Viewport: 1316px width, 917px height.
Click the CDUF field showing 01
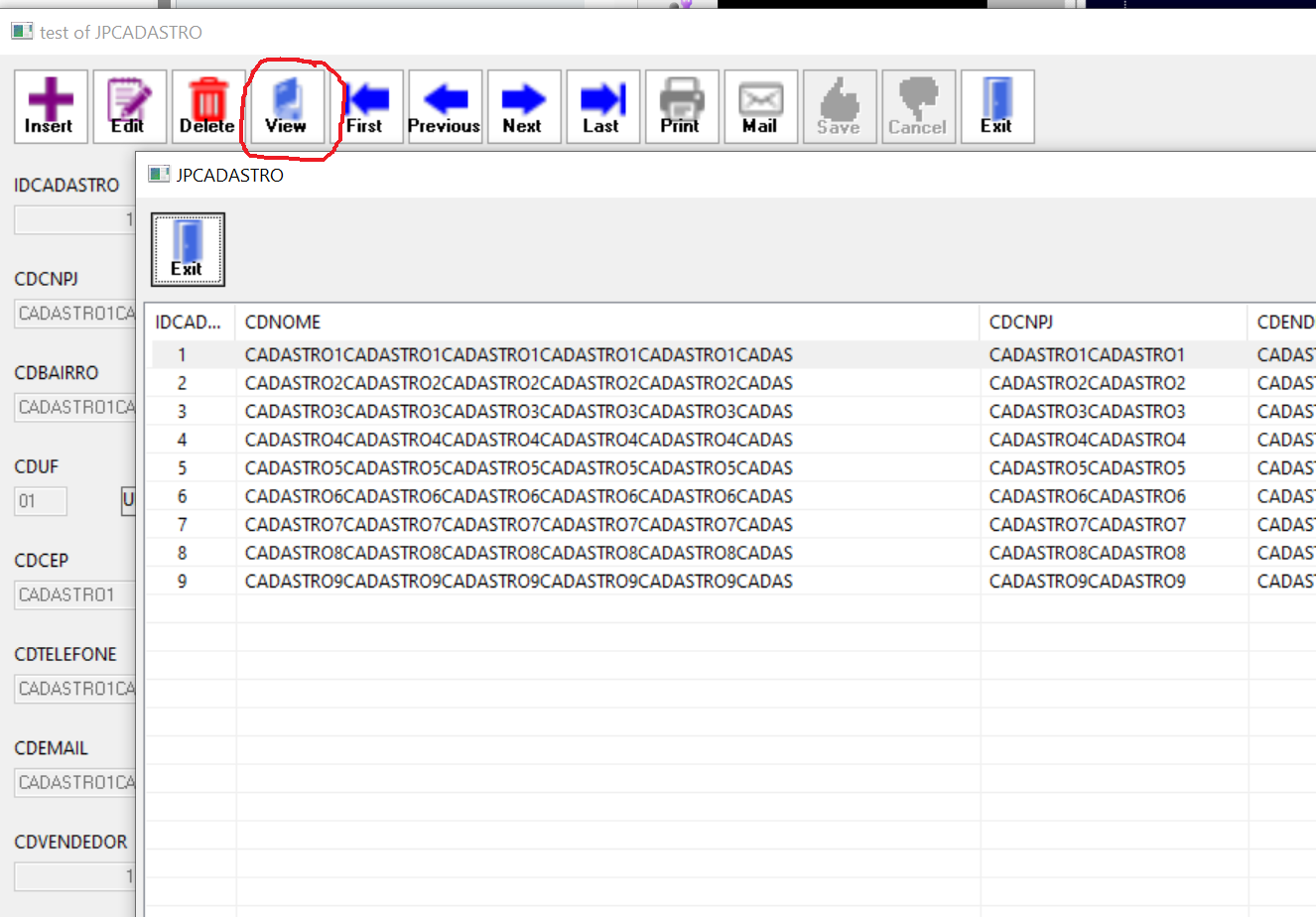(40, 501)
